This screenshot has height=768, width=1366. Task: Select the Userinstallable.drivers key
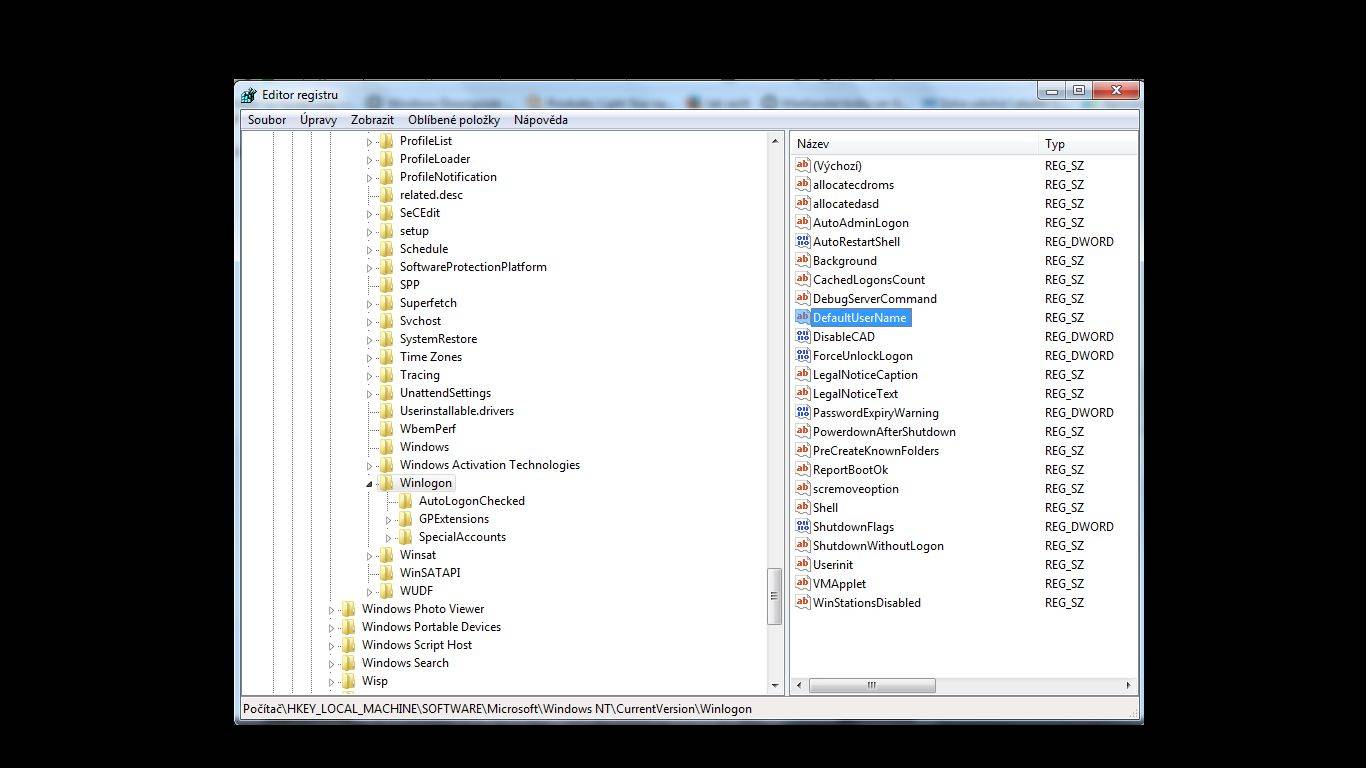(x=457, y=411)
